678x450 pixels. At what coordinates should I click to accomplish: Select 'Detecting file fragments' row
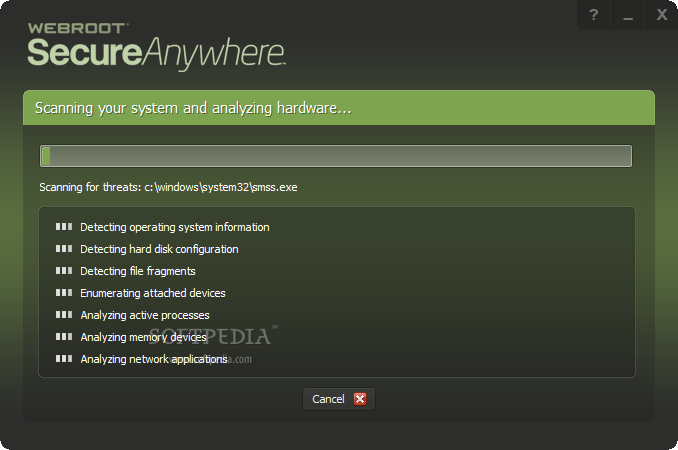click(x=125, y=271)
